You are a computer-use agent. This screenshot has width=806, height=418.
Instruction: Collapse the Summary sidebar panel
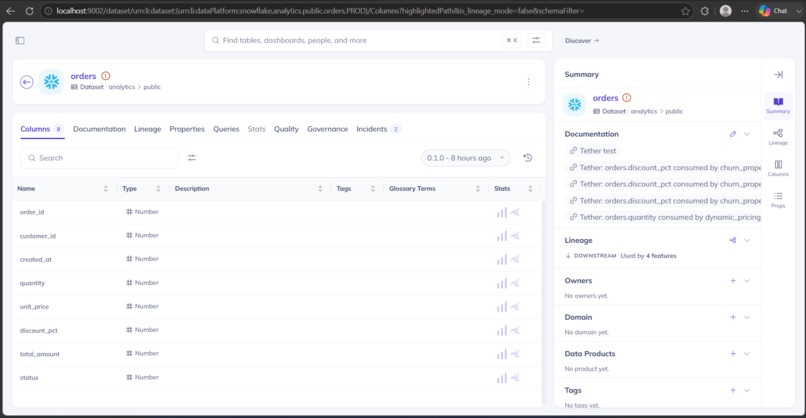[x=778, y=75]
